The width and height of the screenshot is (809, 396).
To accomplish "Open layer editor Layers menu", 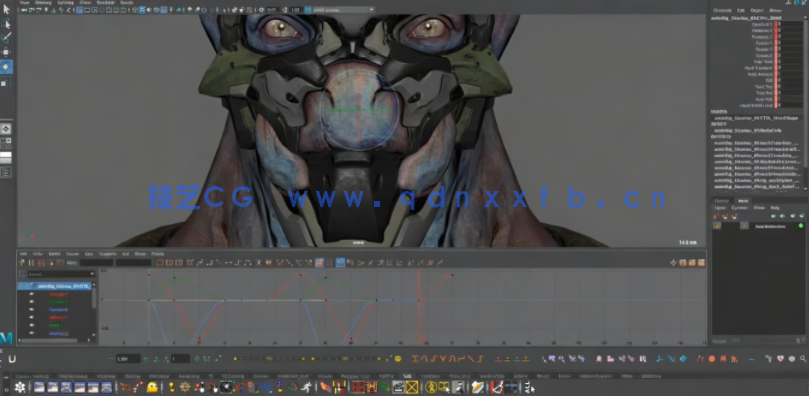I will pos(720,208).
